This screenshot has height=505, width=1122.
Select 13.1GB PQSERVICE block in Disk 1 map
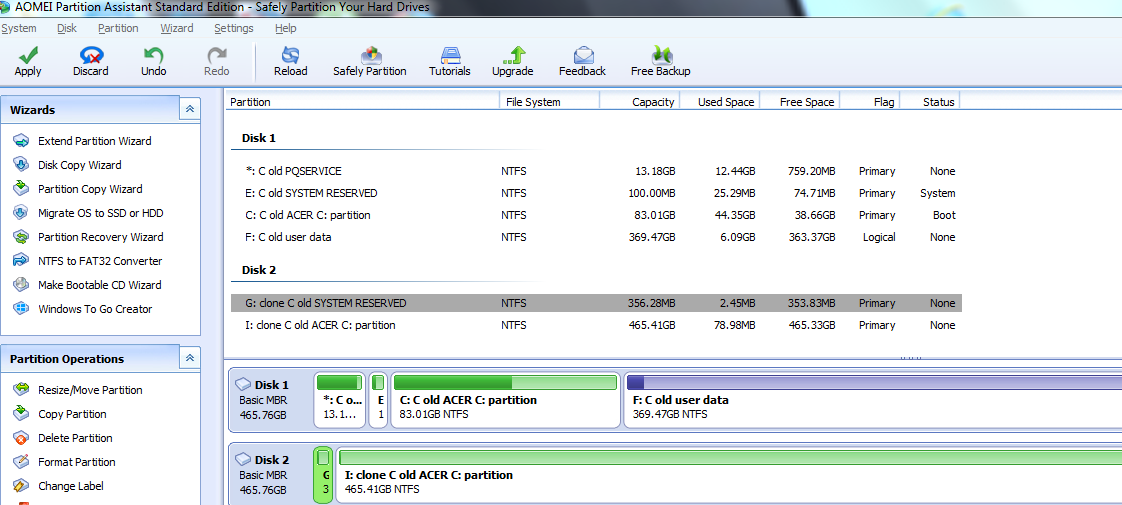click(340, 400)
